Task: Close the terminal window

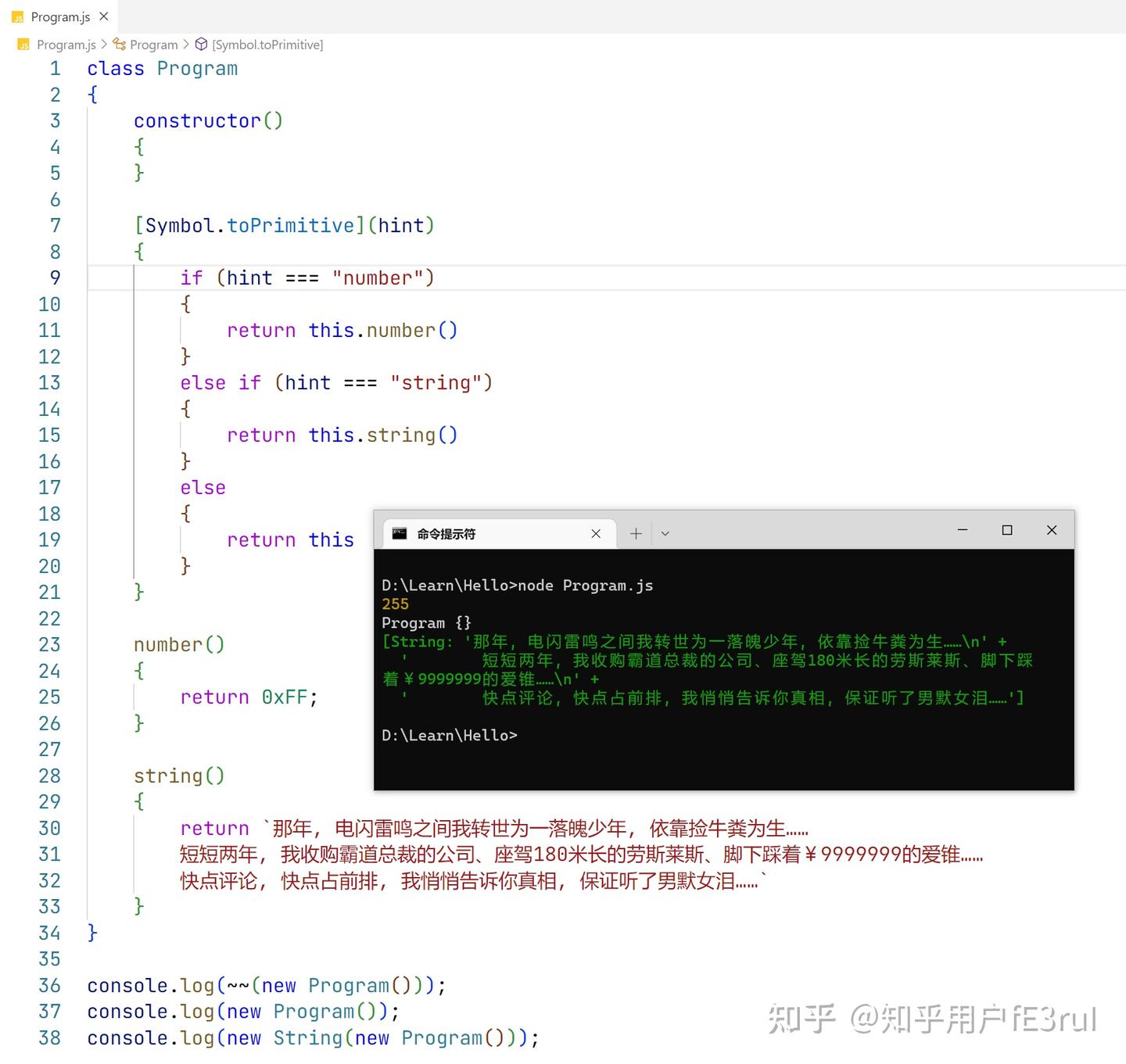Action: tap(1052, 530)
